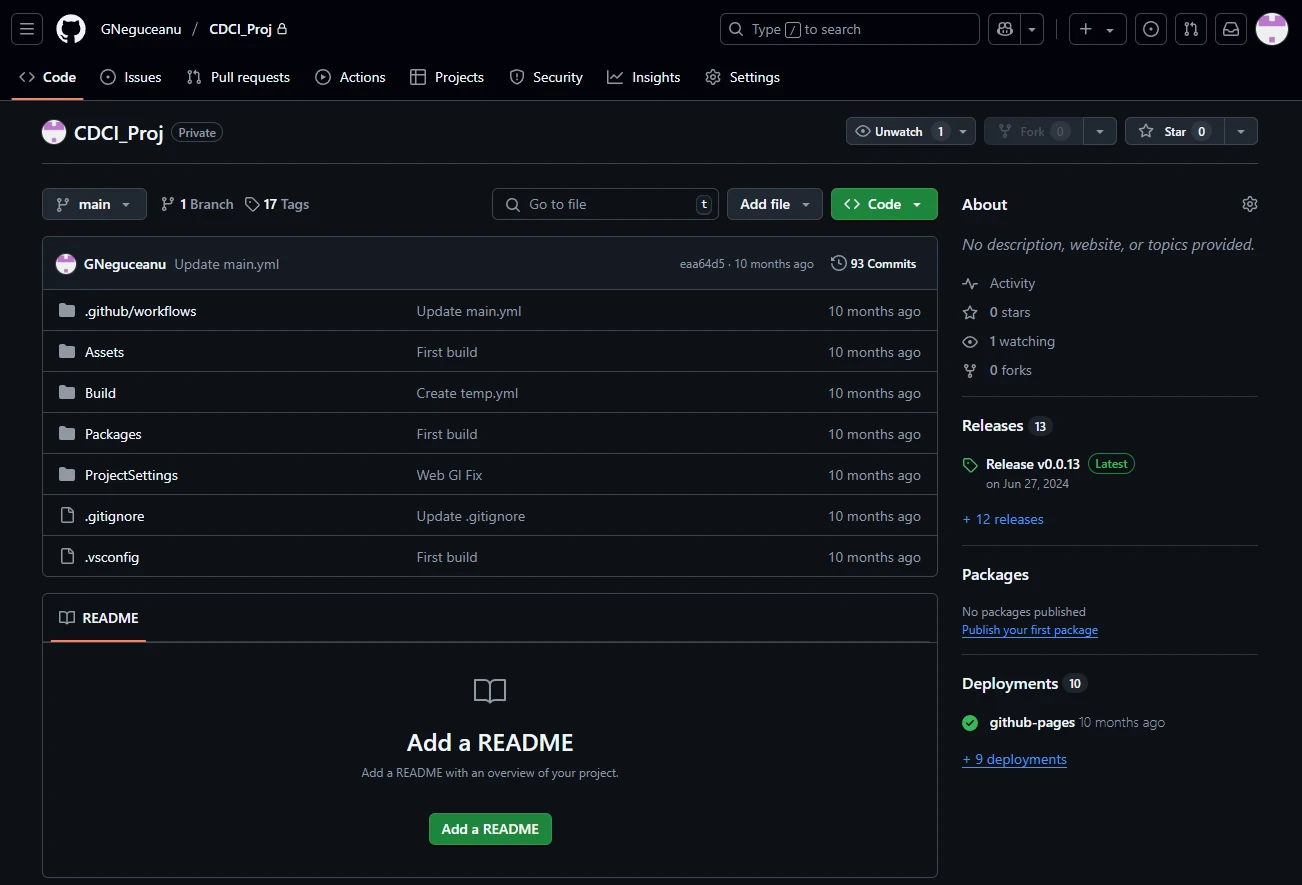
Task: Click the Activity pulse icon
Action: (x=969, y=283)
